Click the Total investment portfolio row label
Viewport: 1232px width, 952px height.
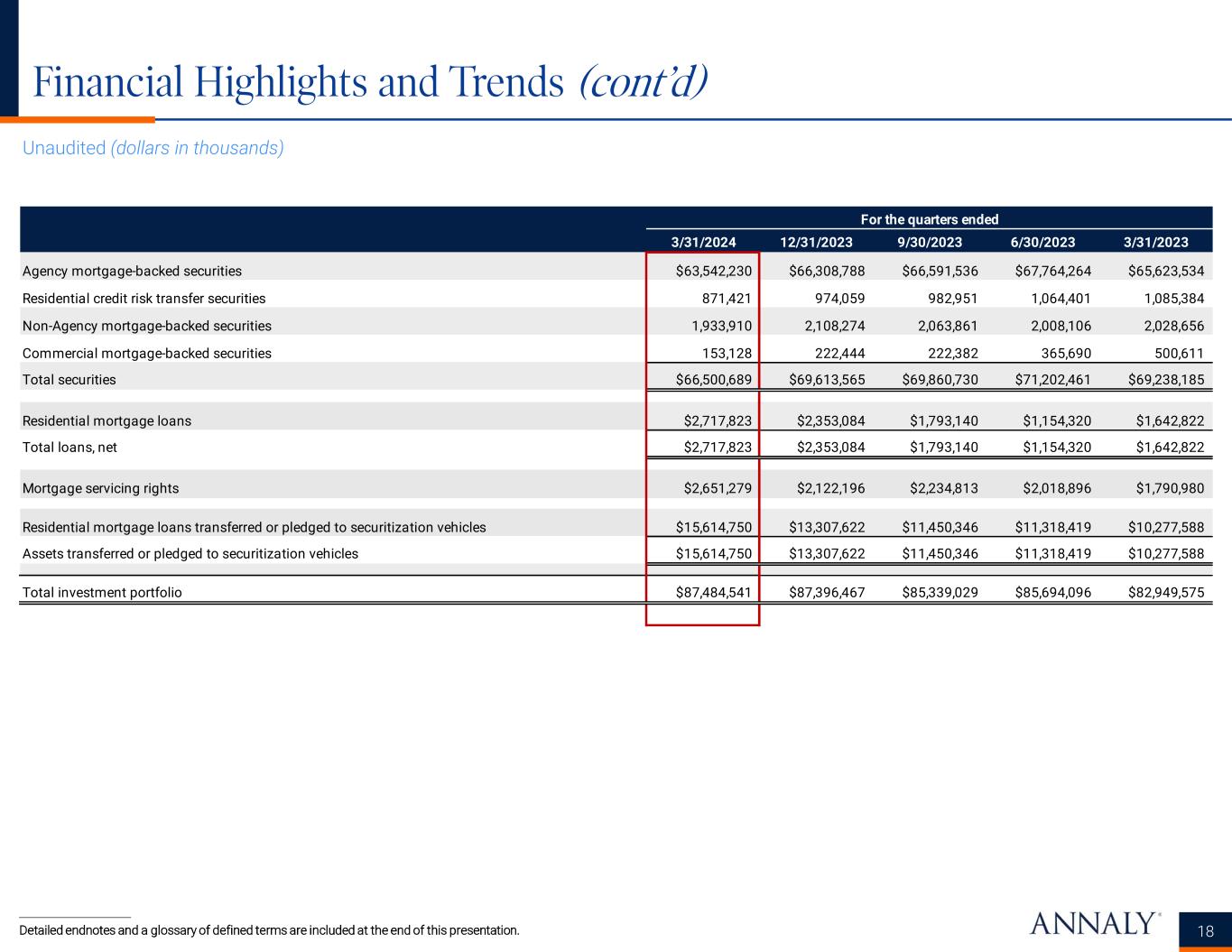tap(102, 593)
